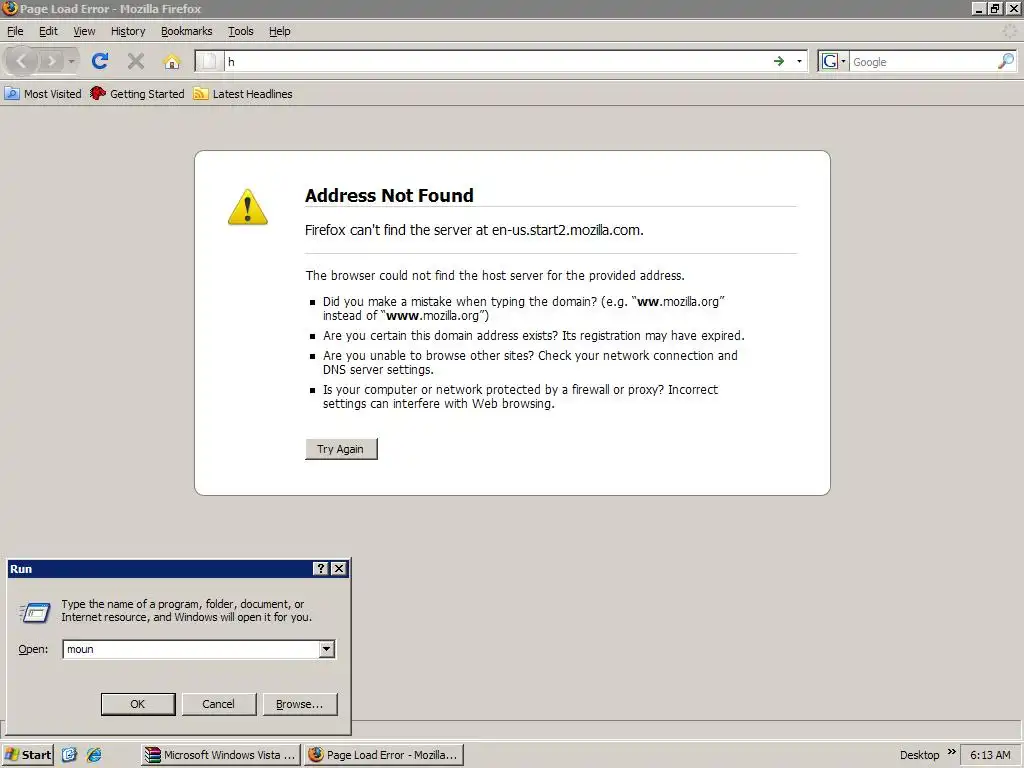Focus the Google search box
Viewport: 1024px width, 768px height.
(x=923, y=61)
